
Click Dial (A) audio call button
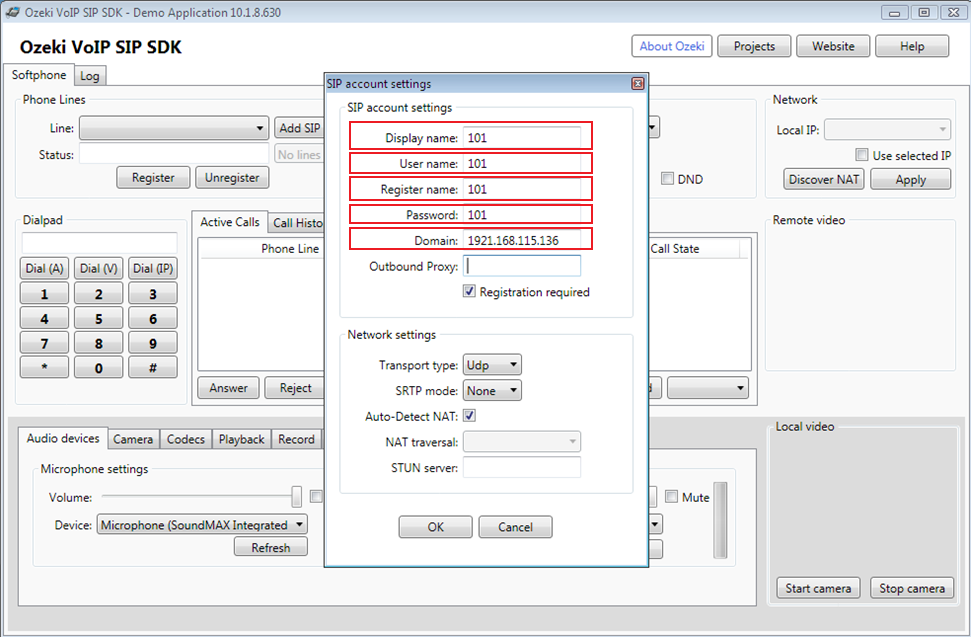45,269
